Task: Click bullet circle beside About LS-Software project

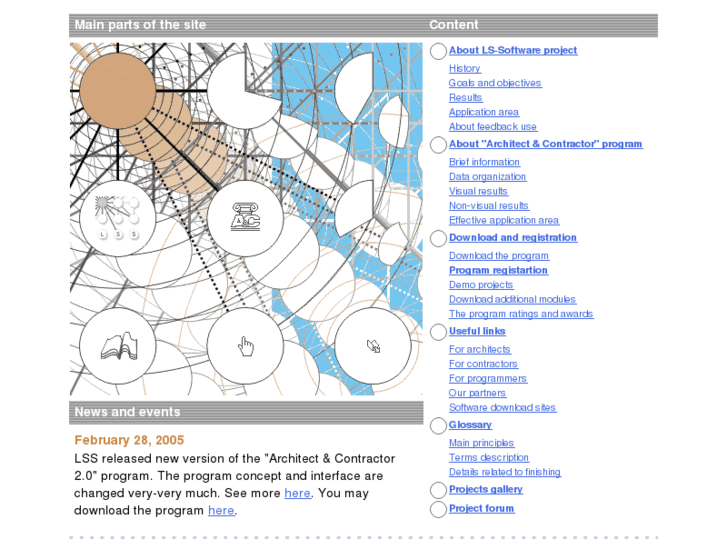Action: pyautogui.click(x=438, y=51)
